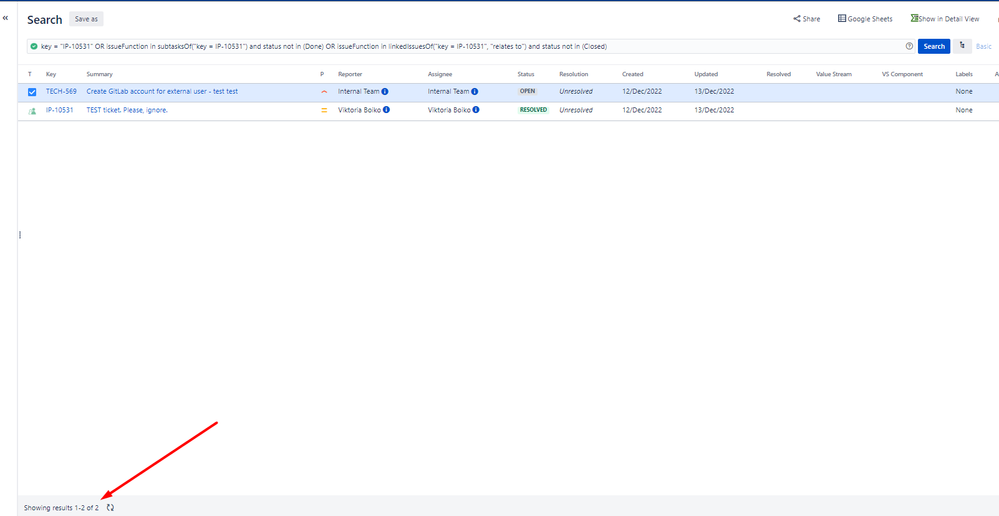Click the RESOLVED status badge
This screenshot has height=516, width=999.
coord(533,110)
